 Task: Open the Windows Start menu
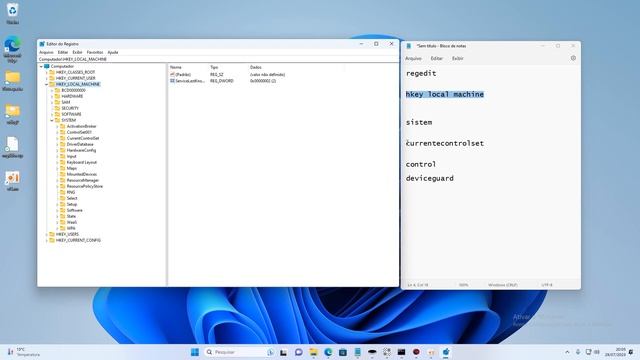195,352
